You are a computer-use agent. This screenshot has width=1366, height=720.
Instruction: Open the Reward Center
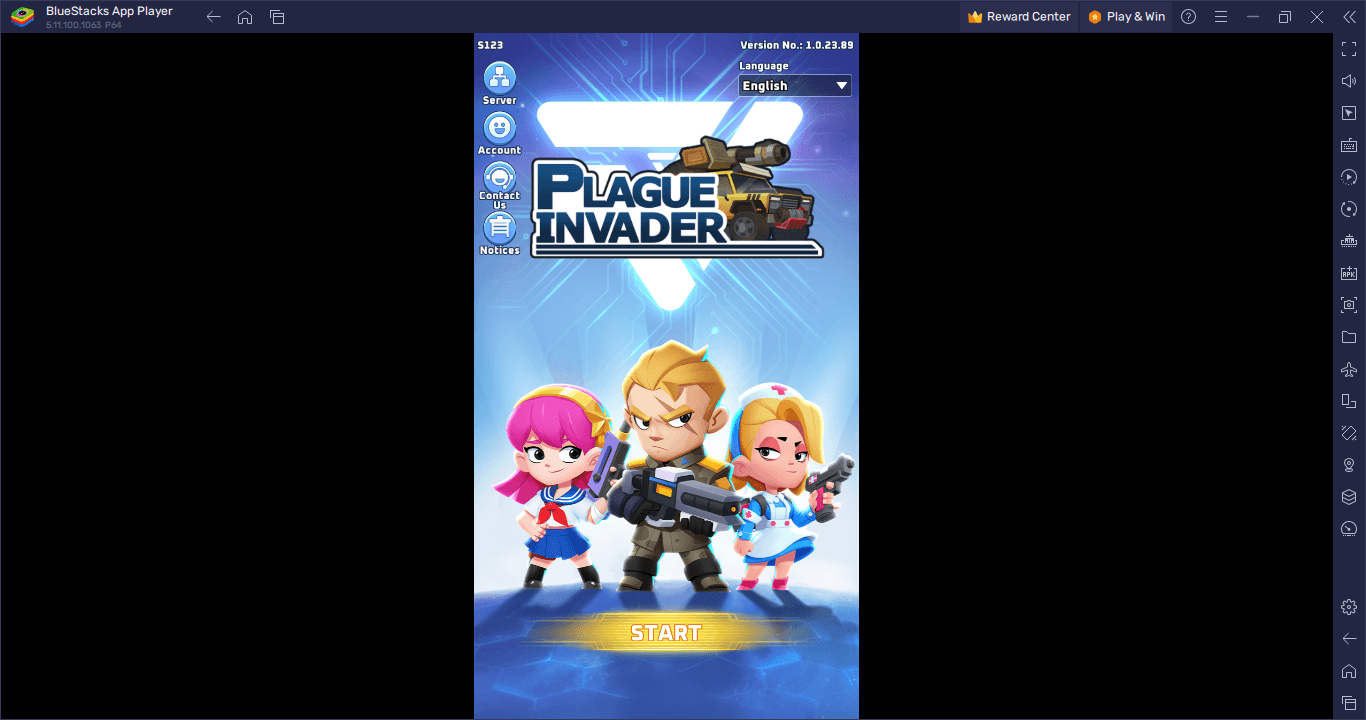[1019, 17]
